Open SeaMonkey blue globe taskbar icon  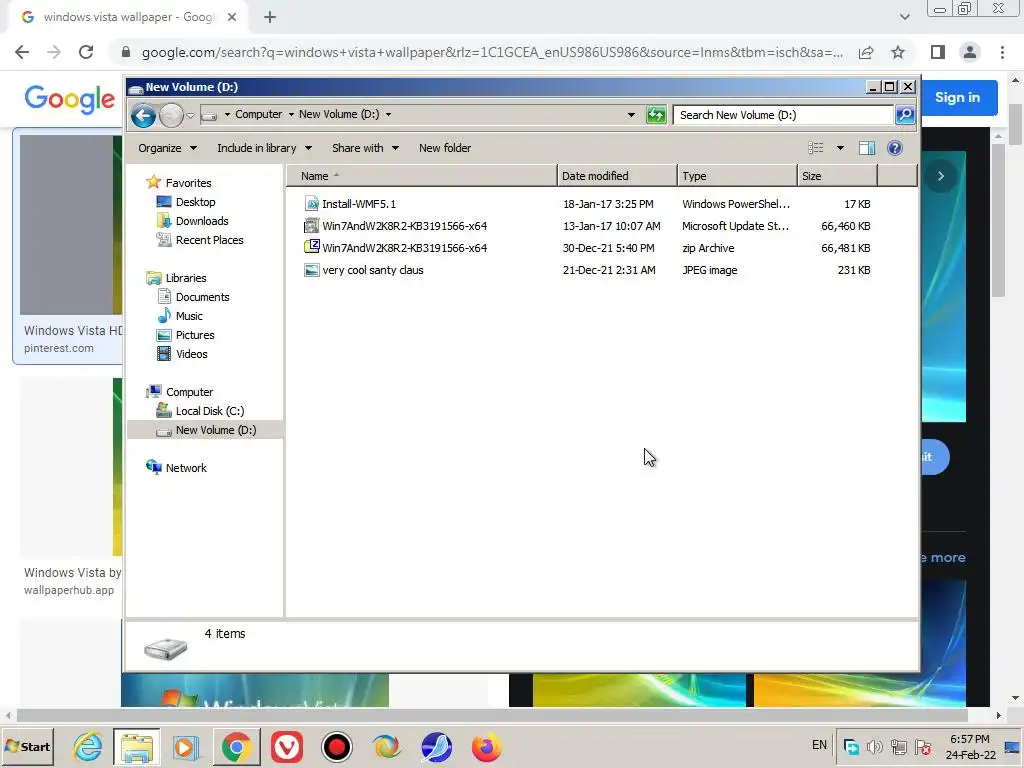click(x=436, y=746)
